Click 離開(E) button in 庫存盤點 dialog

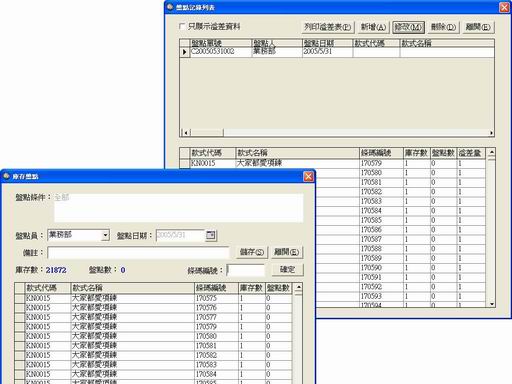click(x=287, y=252)
